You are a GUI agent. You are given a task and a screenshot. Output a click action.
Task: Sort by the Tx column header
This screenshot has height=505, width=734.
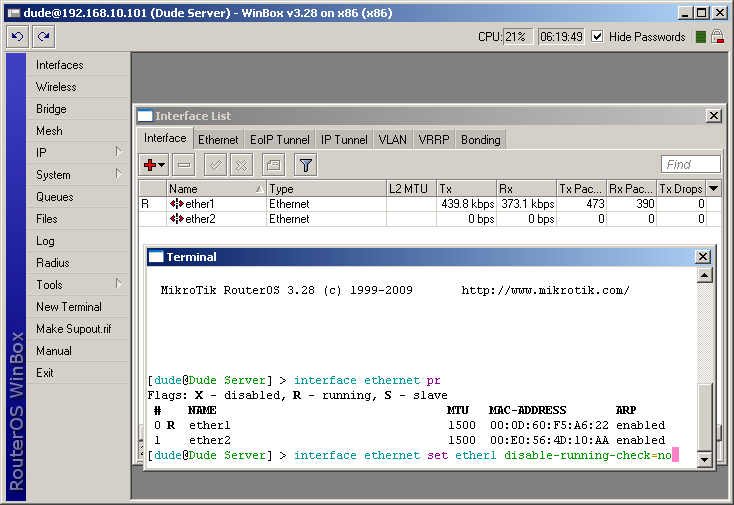466,189
